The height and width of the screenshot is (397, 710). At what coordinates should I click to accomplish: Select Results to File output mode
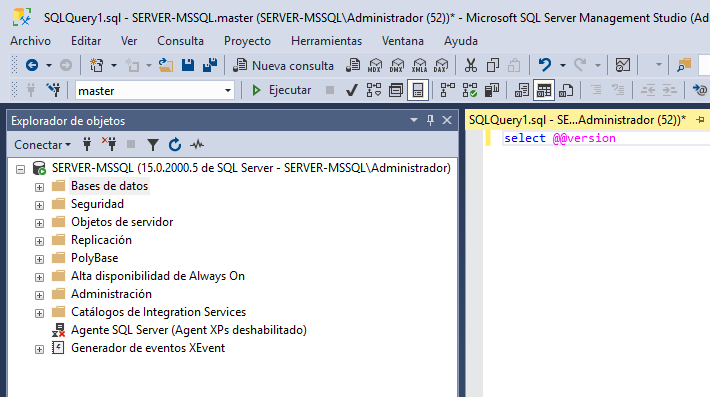click(566, 90)
